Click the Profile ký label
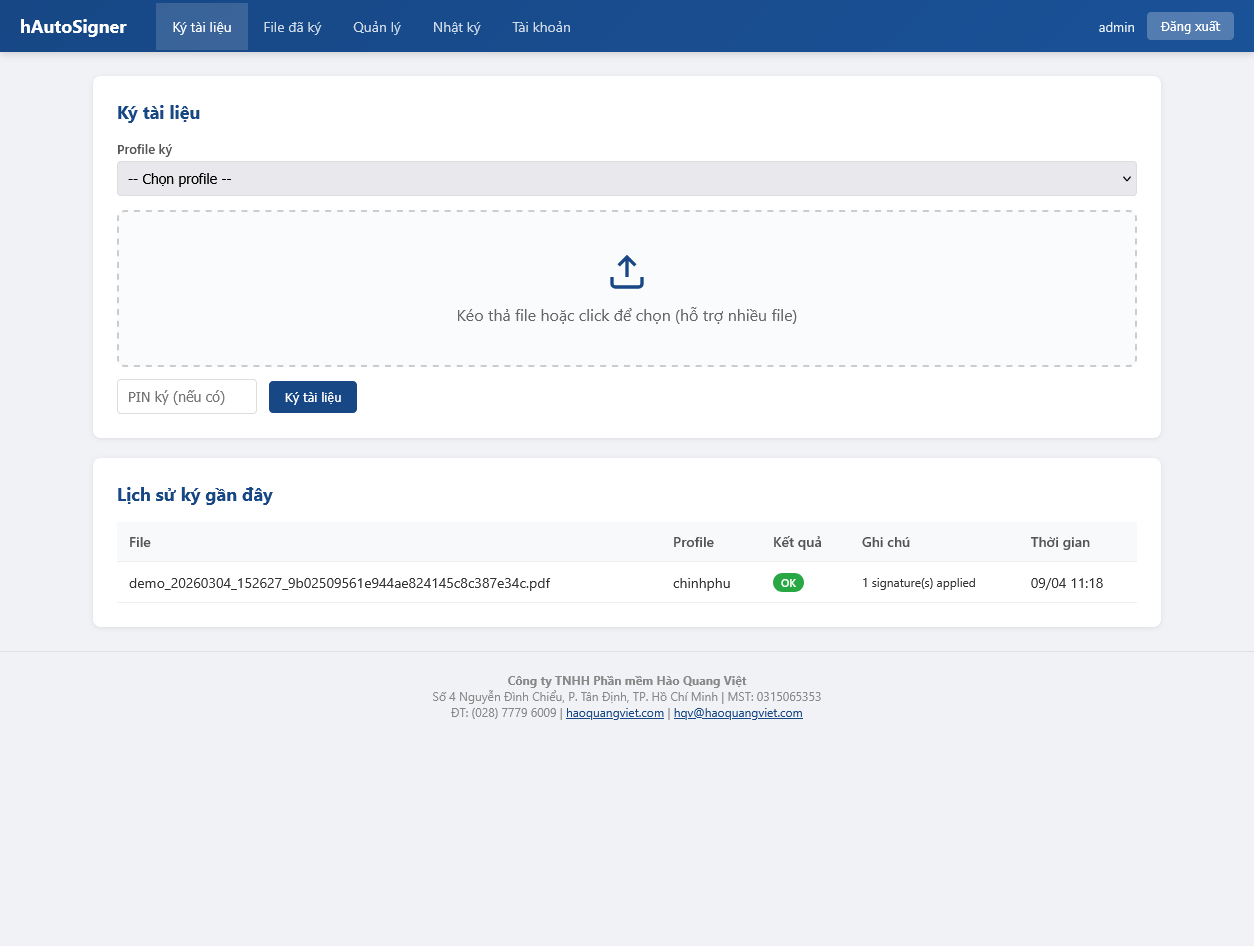 145,150
